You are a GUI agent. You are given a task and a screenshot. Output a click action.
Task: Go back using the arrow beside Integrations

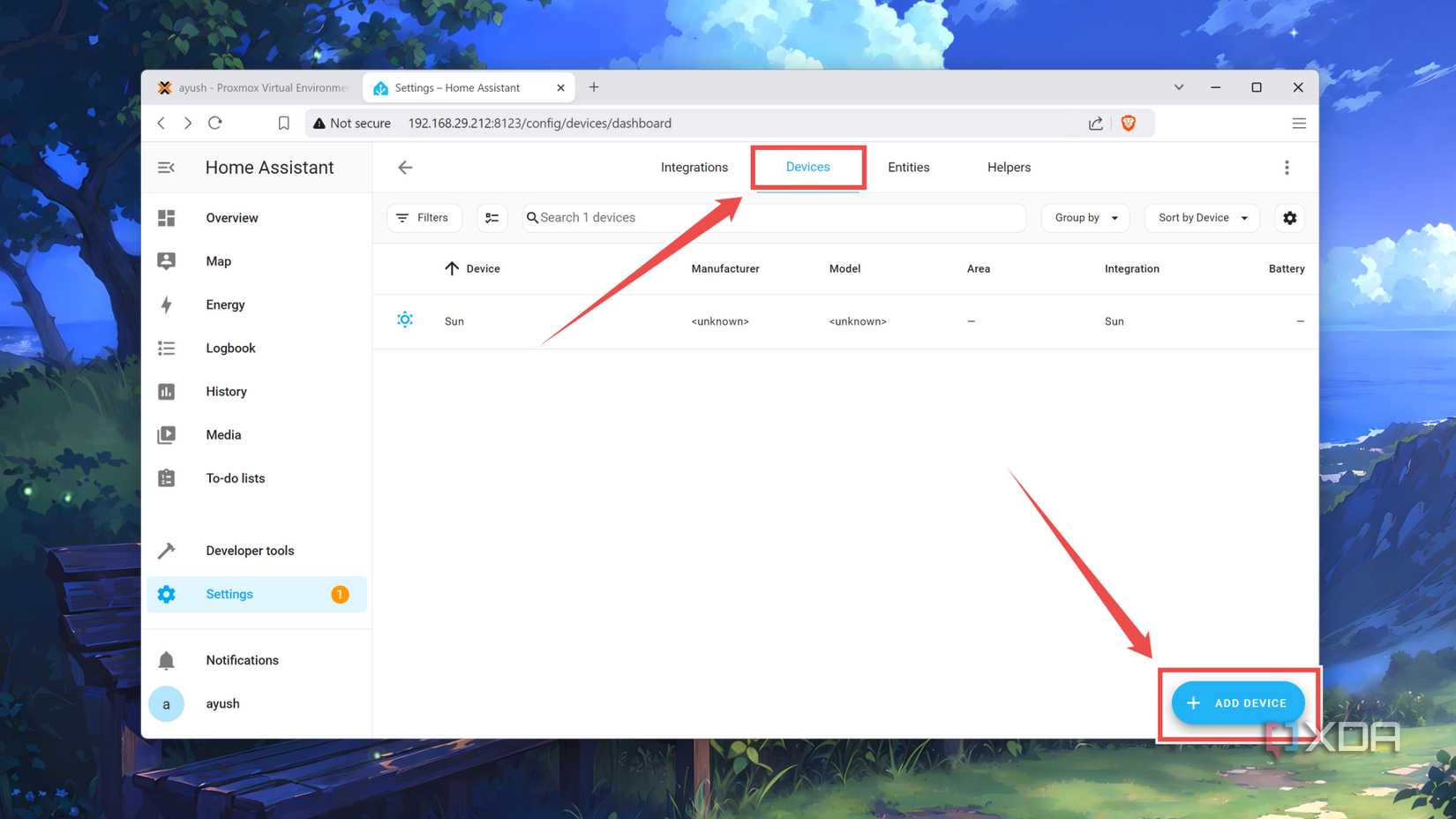pos(405,168)
